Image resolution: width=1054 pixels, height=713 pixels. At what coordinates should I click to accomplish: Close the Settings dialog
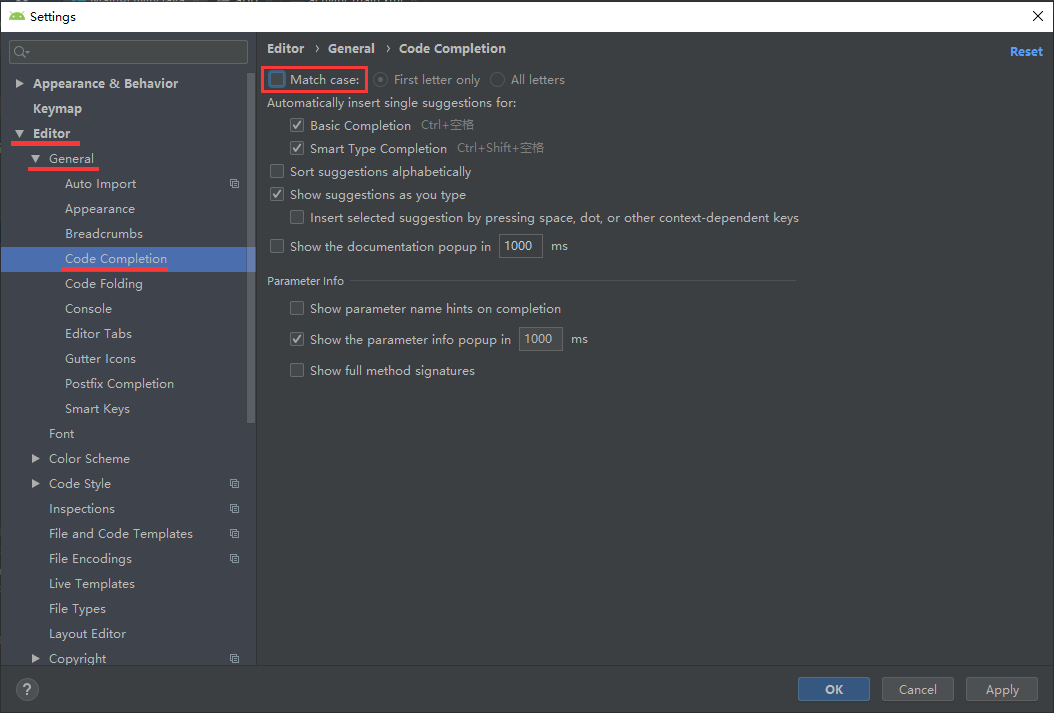pyautogui.click(x=1037, y=16)
